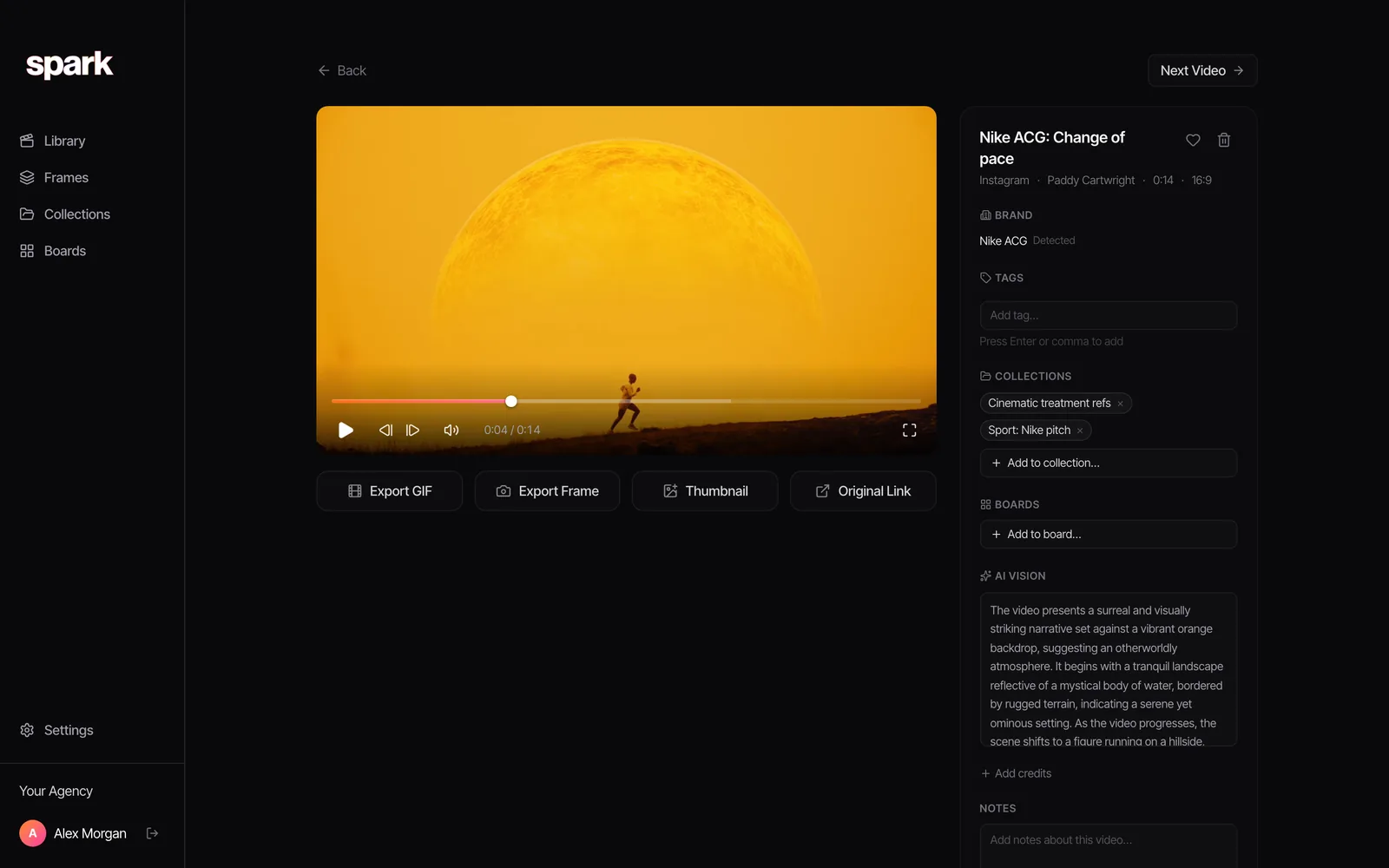
Task: Click the Alex Morgan avatar
Action: [32, 833]
